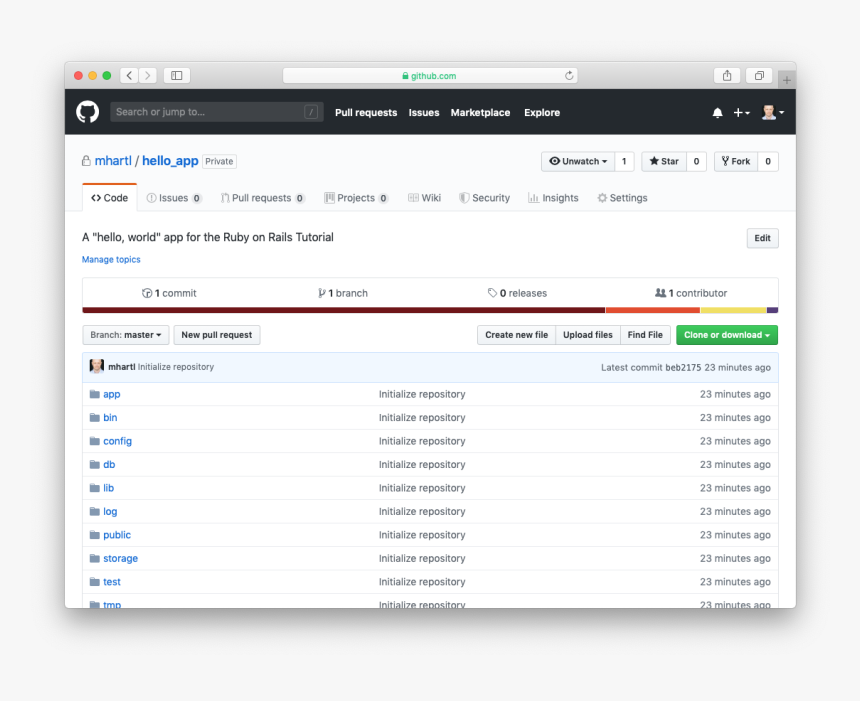Click the storage folder icon

pos(95,558)
